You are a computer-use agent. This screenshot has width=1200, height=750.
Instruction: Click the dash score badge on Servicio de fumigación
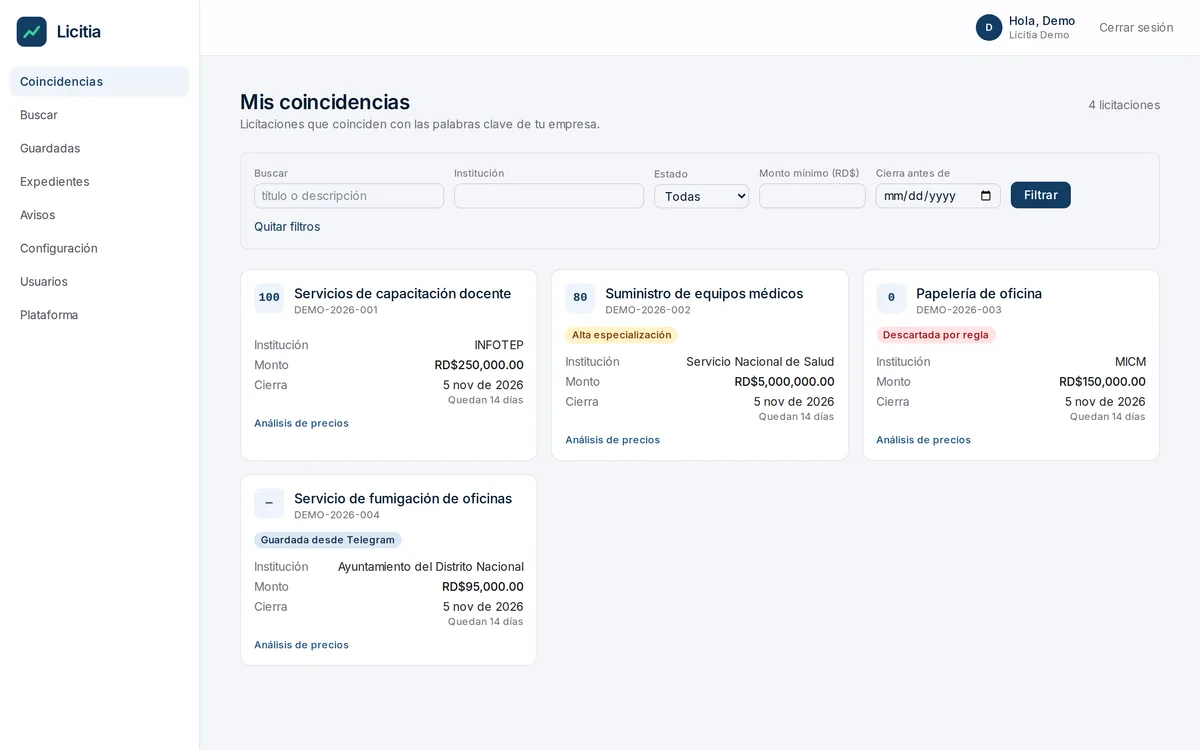click(269, 503)
